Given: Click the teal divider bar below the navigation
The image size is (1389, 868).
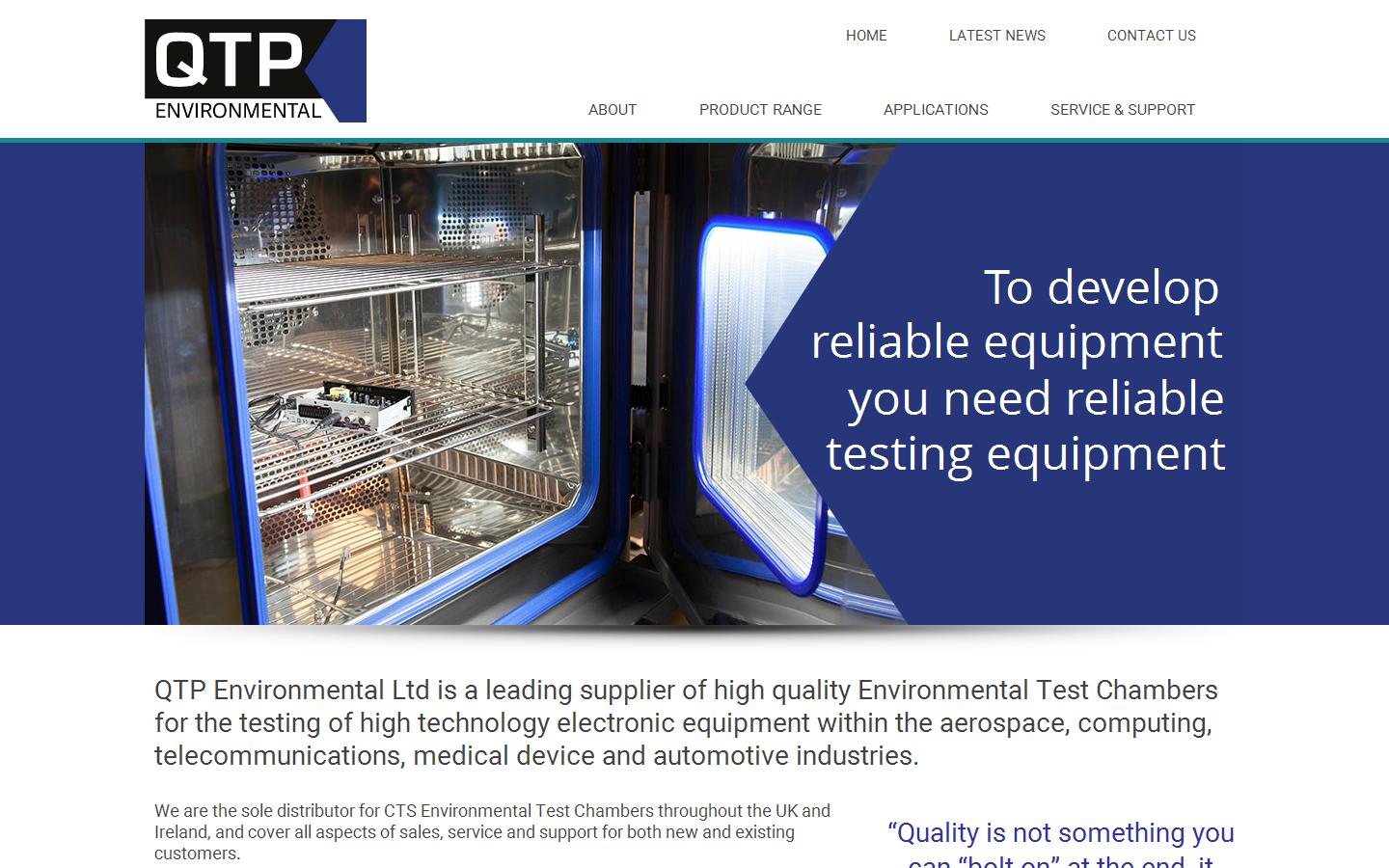Looking at the screenshot, I should 694,137.
